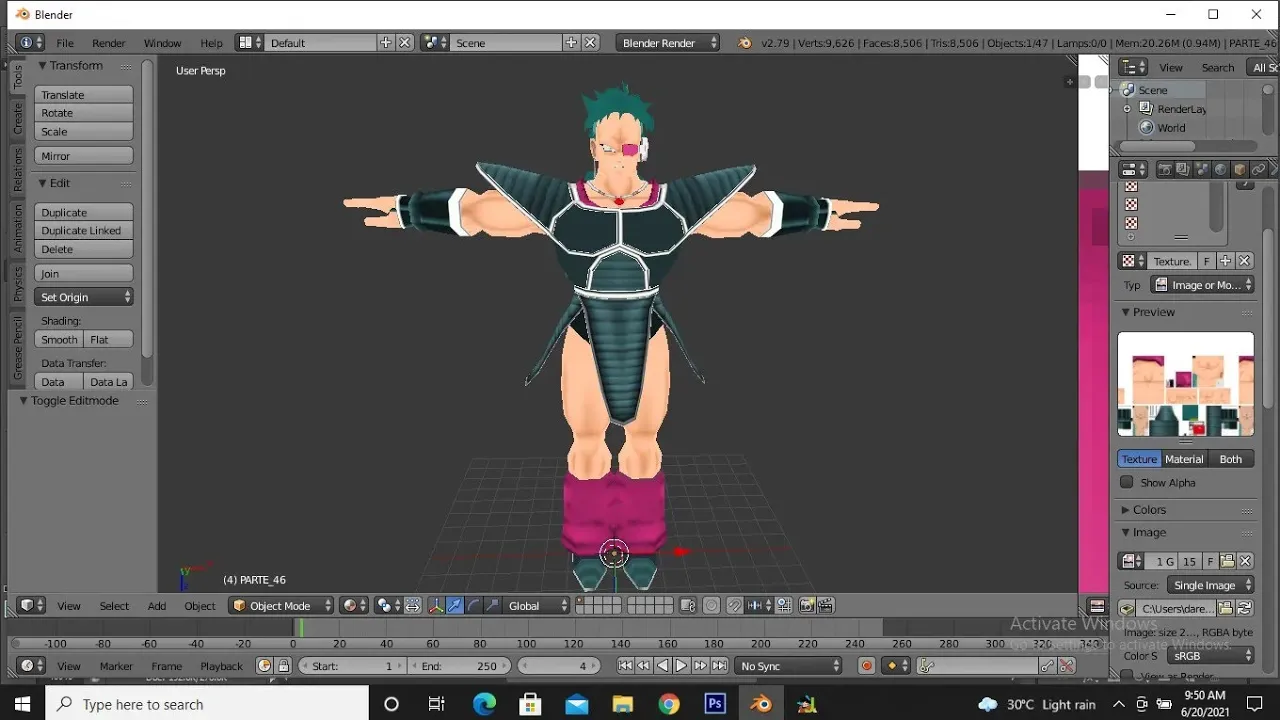Open the Object Mode dropdown

coord(281,606)
